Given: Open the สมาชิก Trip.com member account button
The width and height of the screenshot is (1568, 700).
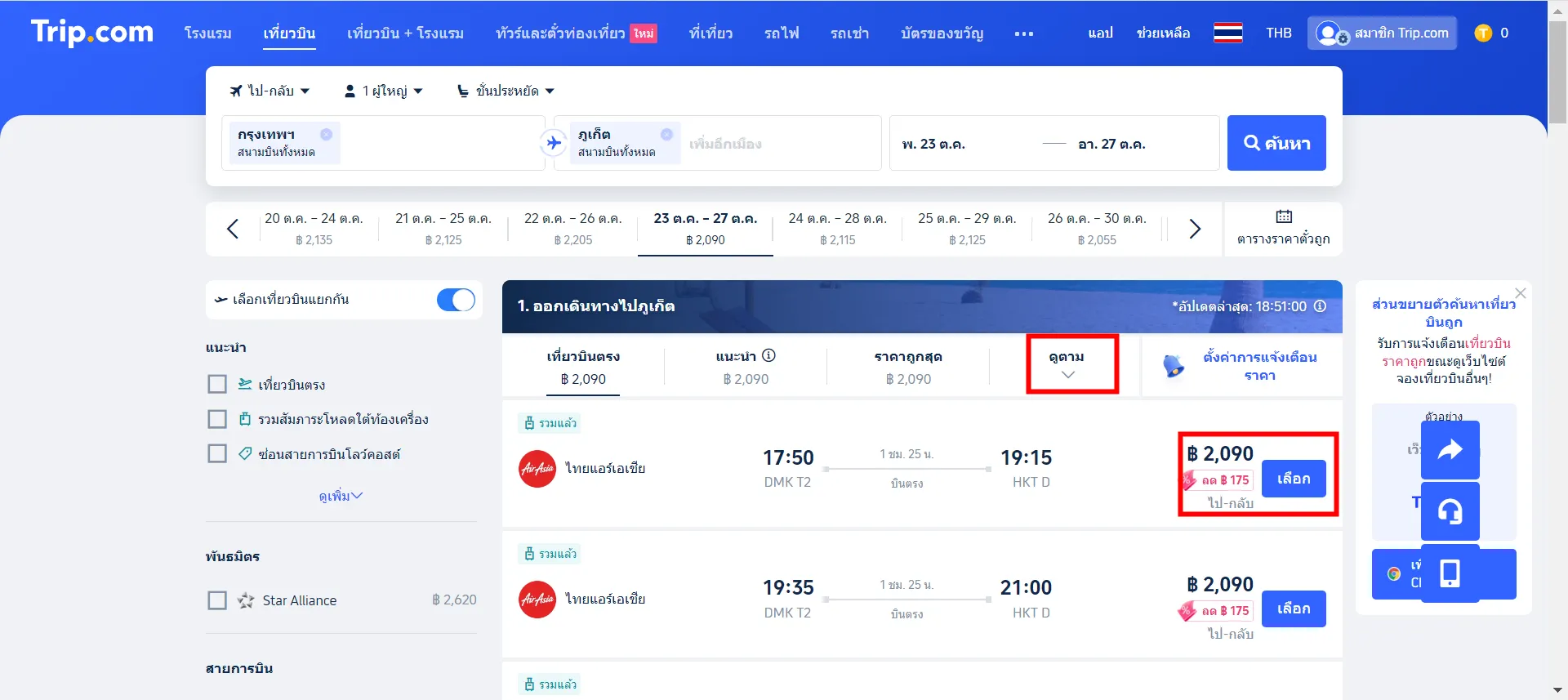Looking at the screenshot, I should 1382,33.
